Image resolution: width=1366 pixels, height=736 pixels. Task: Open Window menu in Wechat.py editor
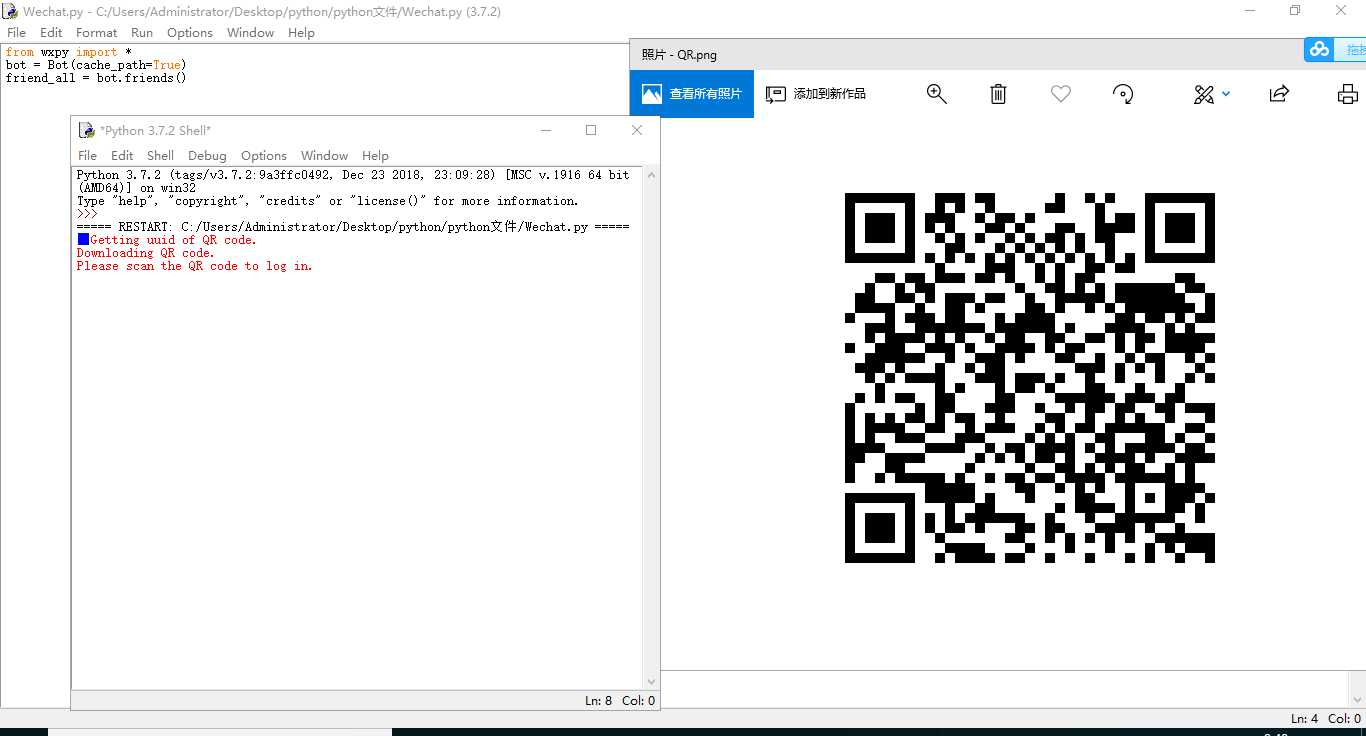pos(250,33)
